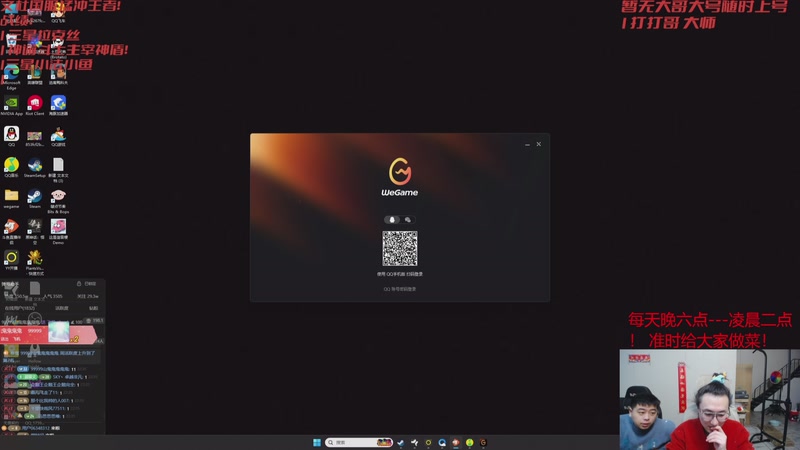
Task: Open QQ音乐 desktop shortcut
Action: coord(11,167)
